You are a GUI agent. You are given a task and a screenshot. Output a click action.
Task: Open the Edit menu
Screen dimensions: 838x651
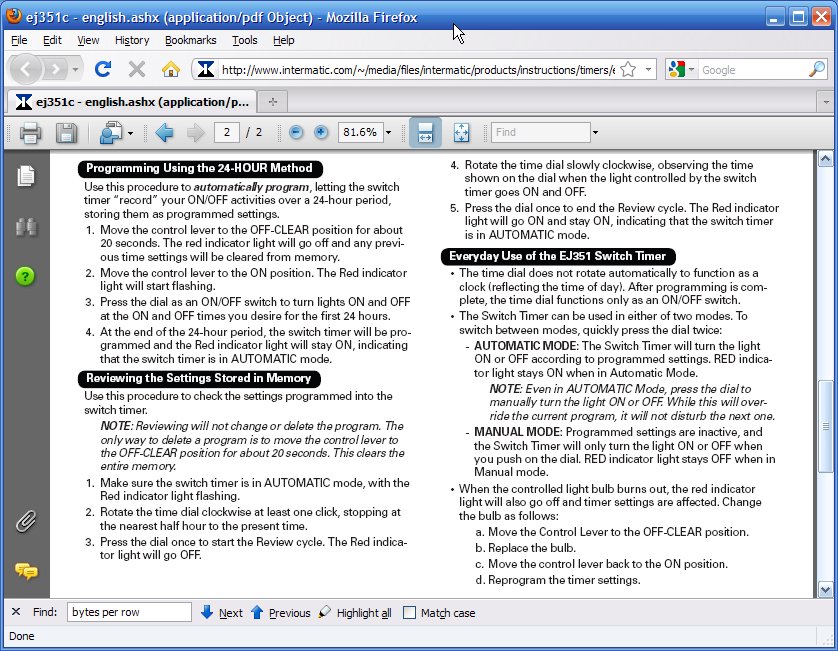(52, 40)
